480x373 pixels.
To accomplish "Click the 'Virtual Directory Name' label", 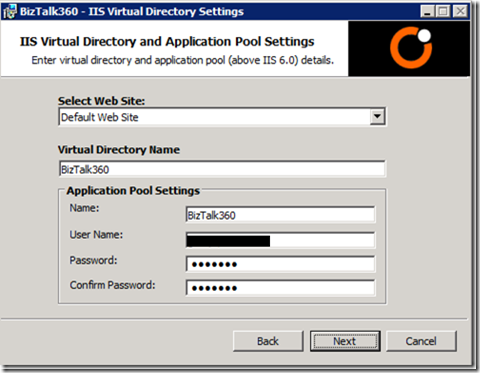I will tap(119, 150).
